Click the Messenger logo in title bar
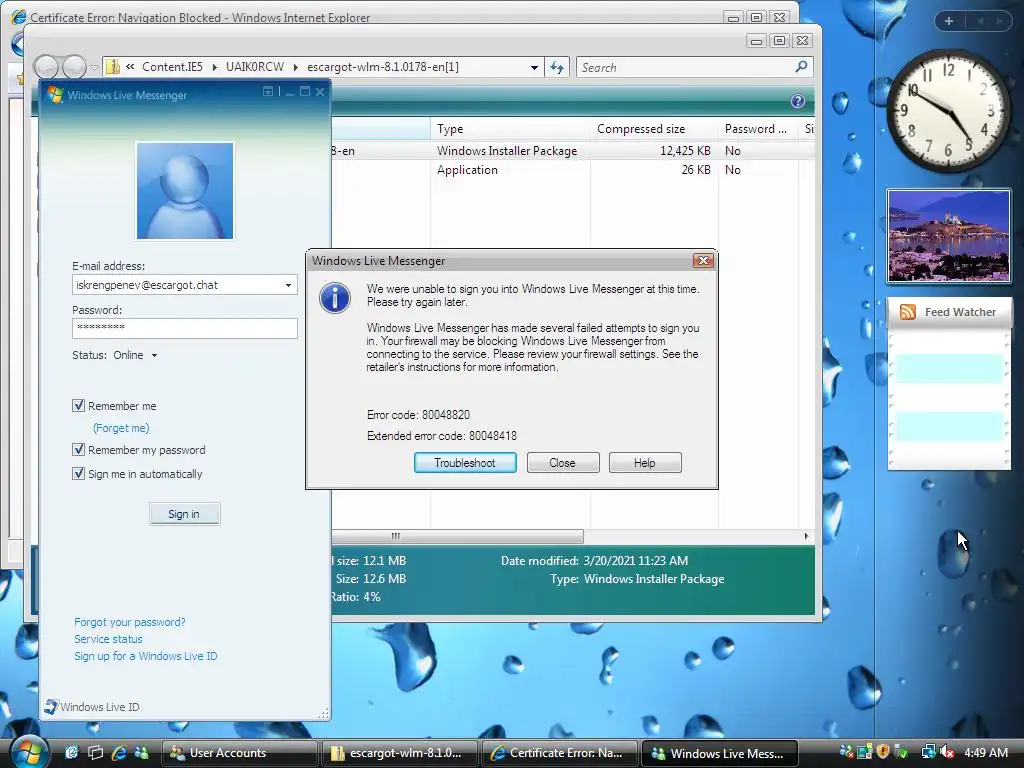Image resolution: width=1024 pixels, height=768 pixels. pyautogui.click(x=55, y=95)
